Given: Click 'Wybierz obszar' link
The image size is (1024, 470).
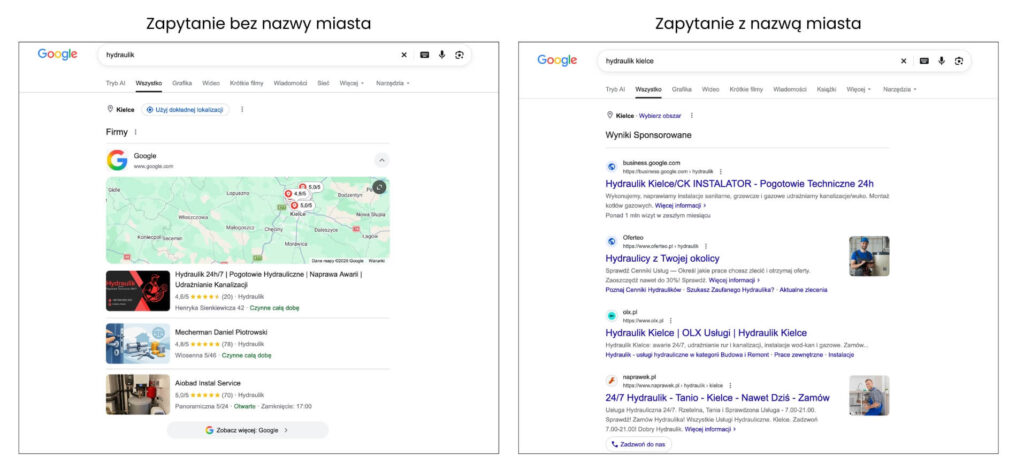Looking at the screenshot, I should [x=660, y=116].
